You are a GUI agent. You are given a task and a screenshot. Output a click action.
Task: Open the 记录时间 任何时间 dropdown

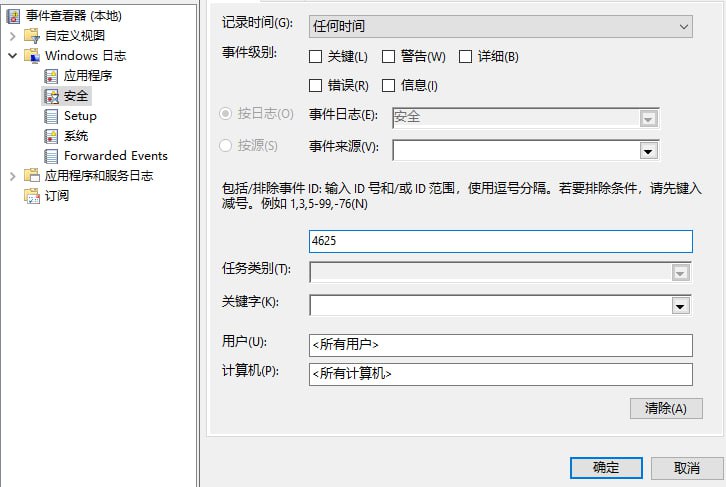click(x=501, y=26)
